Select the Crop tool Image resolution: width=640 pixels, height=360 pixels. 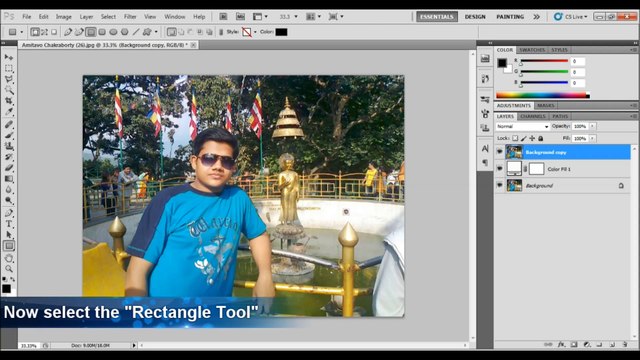pos(9,100)
